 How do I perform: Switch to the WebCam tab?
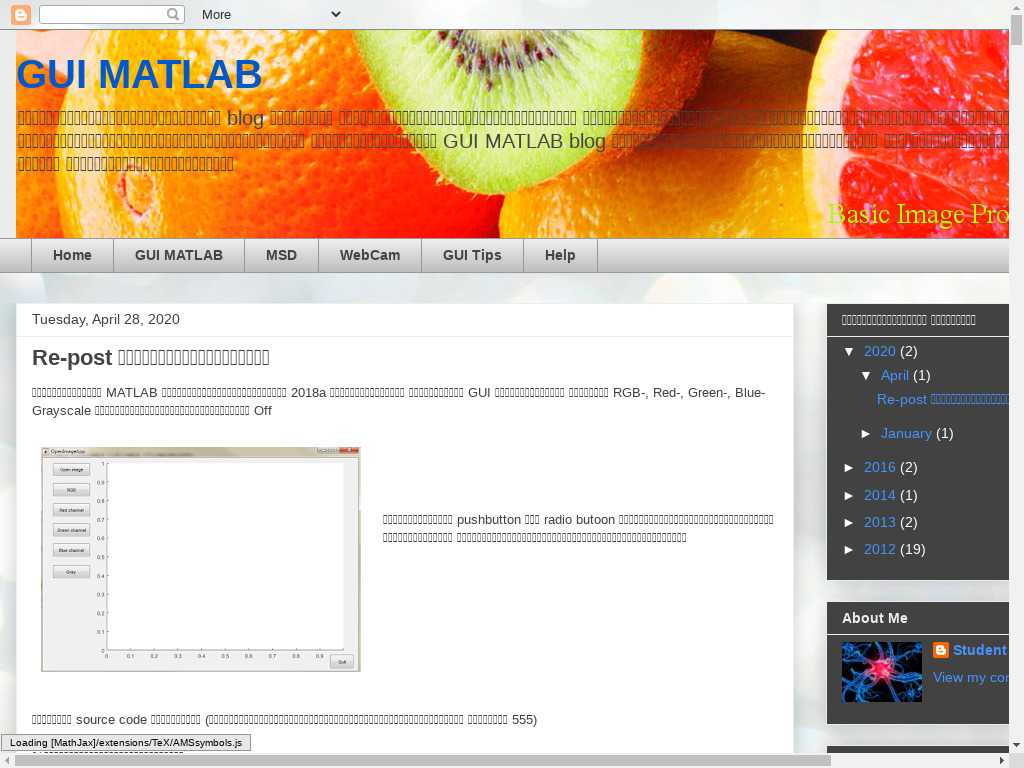pos(369,255)
